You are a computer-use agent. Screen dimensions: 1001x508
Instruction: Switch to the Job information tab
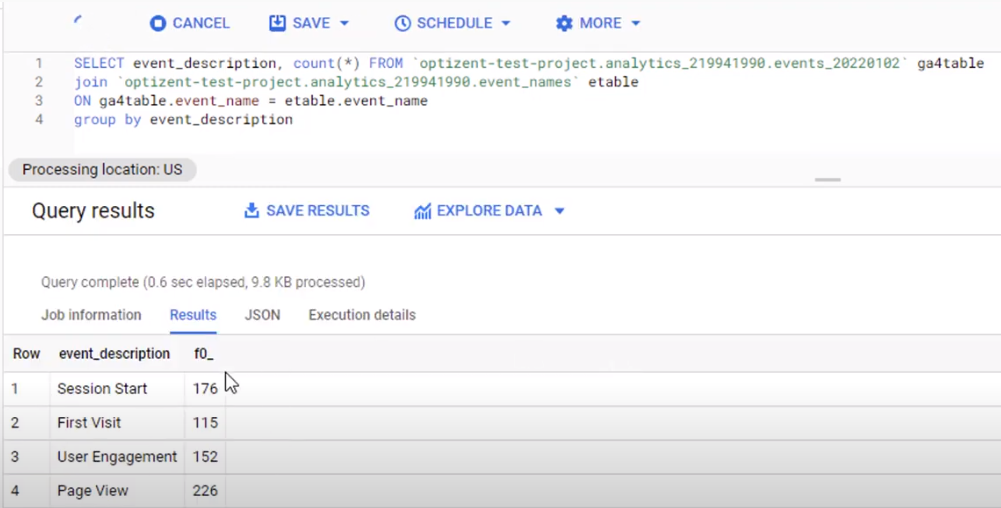pos(91,315)
